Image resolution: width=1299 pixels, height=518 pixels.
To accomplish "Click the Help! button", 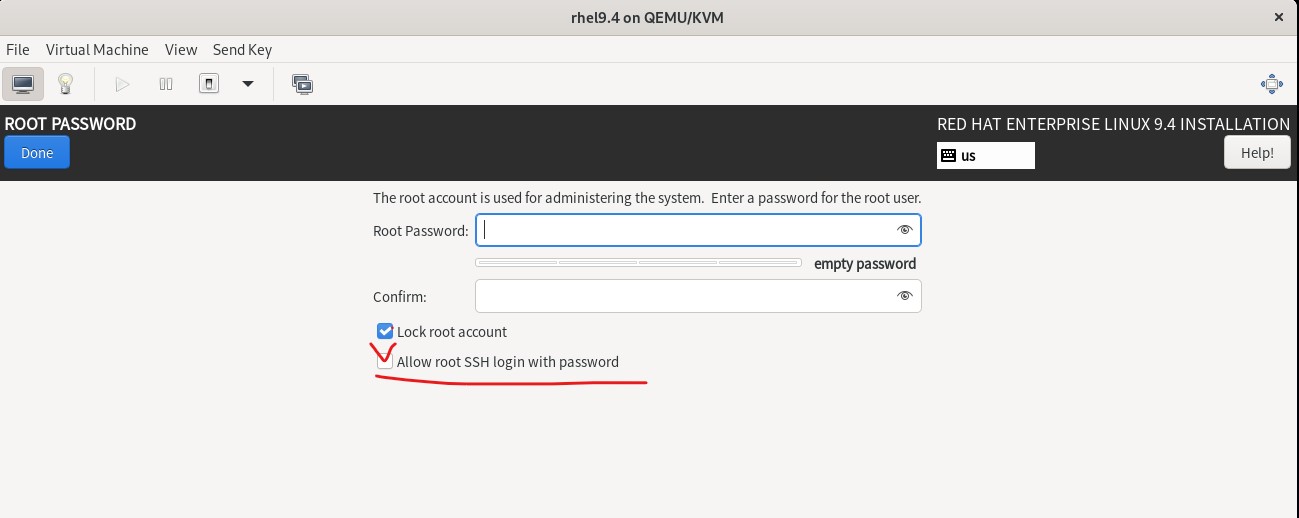I will pos(1257,153).
